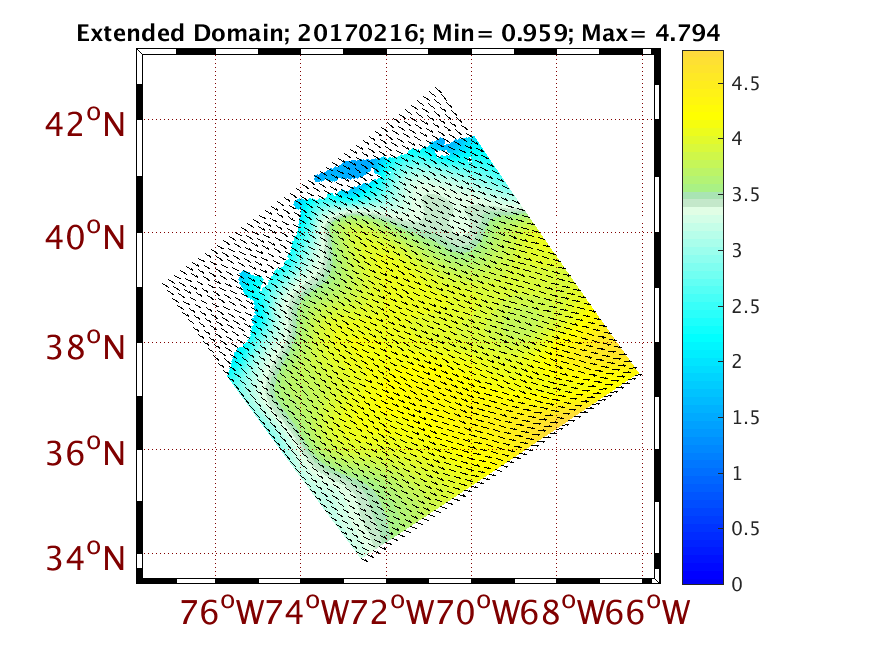
Task: Click the 66°W longitude axis label
Action: click(x=649, y=612)
